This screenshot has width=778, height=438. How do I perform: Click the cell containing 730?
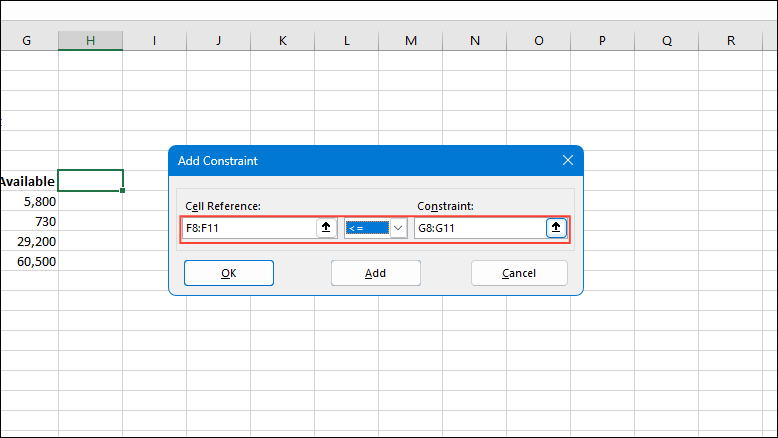point(28,221)
